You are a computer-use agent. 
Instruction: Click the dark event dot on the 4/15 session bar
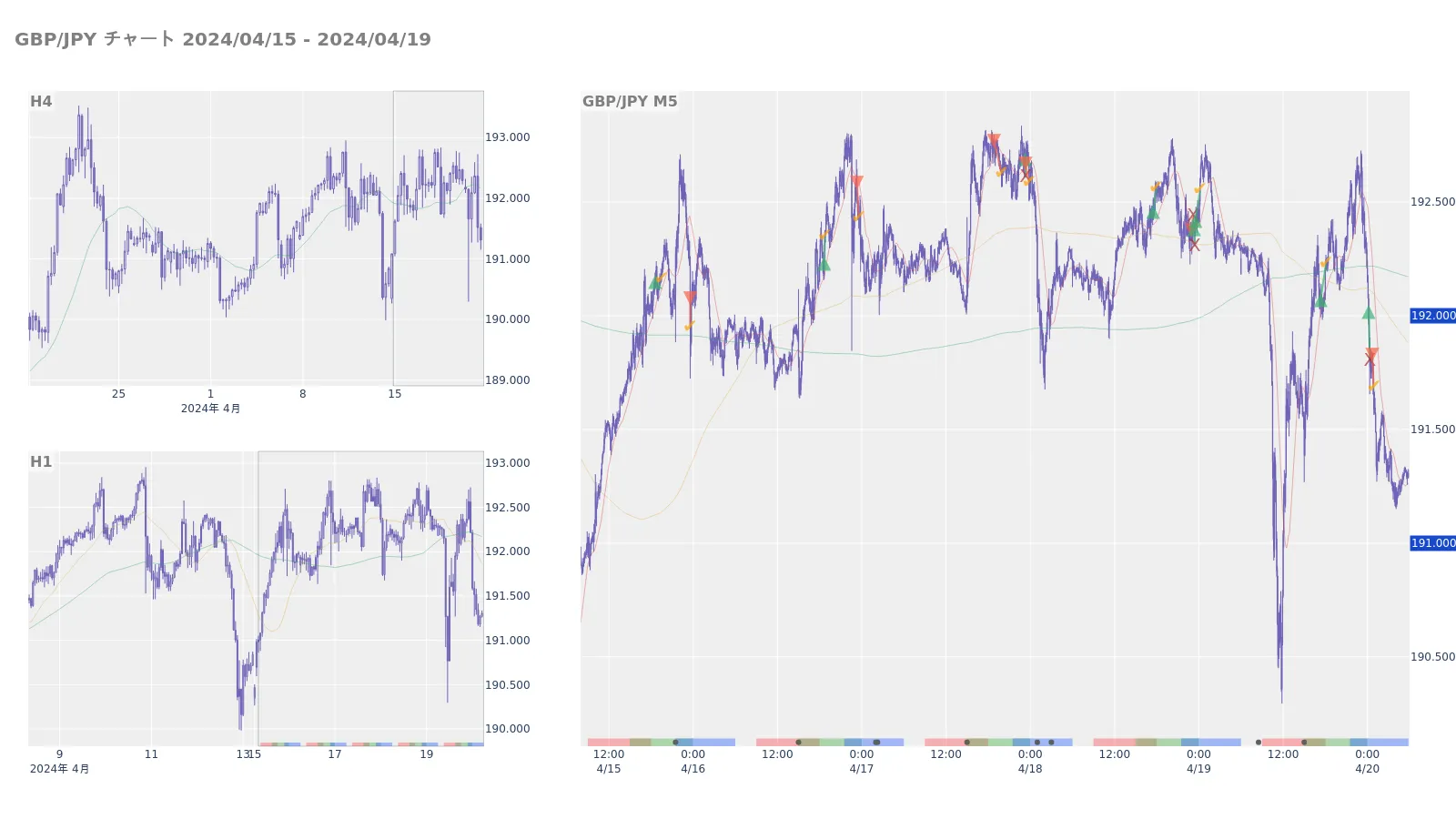click(x=675, y=743)
